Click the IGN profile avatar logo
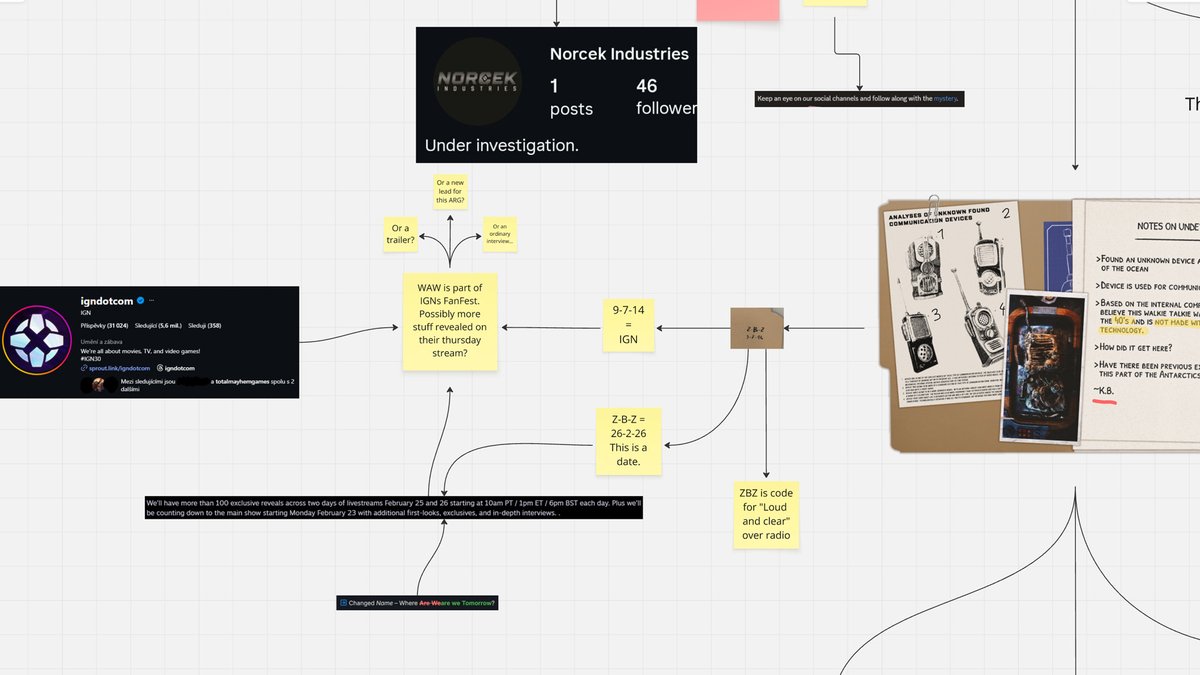 point(39,342)
